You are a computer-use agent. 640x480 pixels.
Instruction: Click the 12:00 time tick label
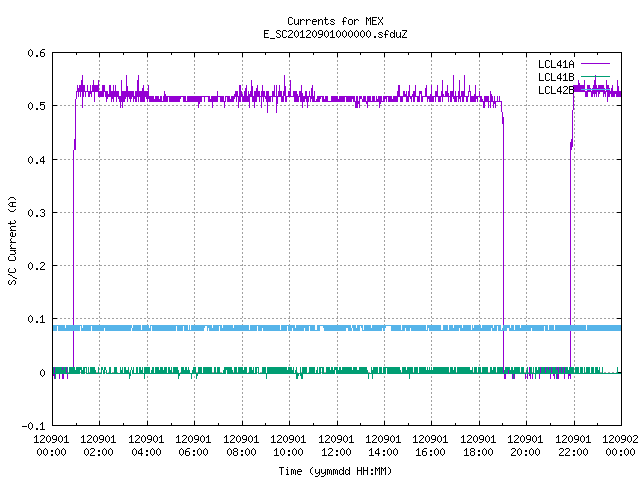(336, 452)
